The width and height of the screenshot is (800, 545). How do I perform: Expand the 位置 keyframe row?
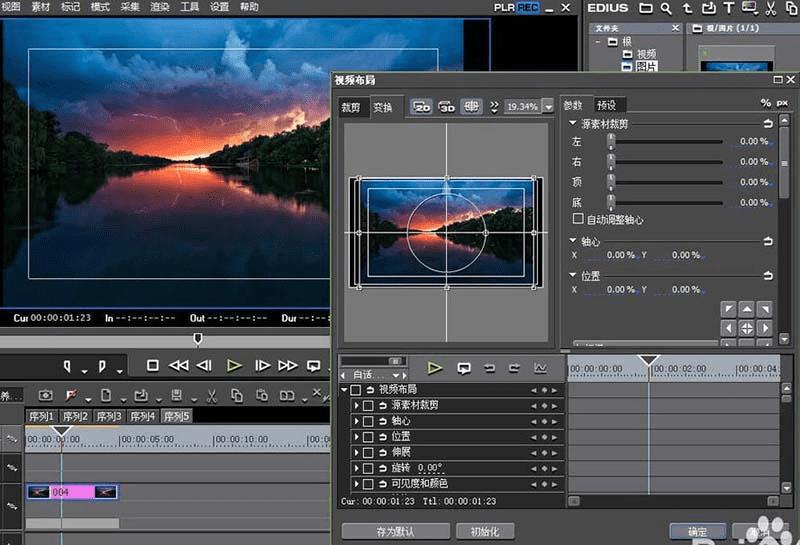tap(356, 437)
